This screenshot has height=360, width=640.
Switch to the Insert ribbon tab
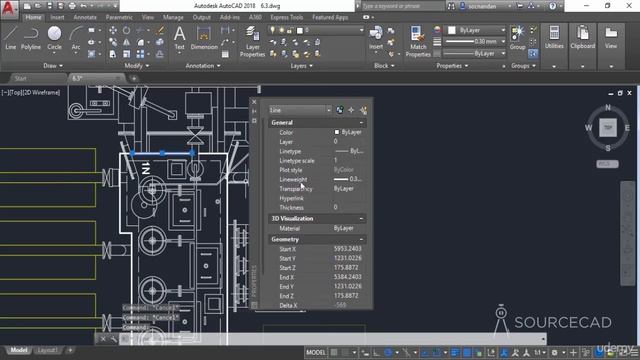(x=57, y=17)
